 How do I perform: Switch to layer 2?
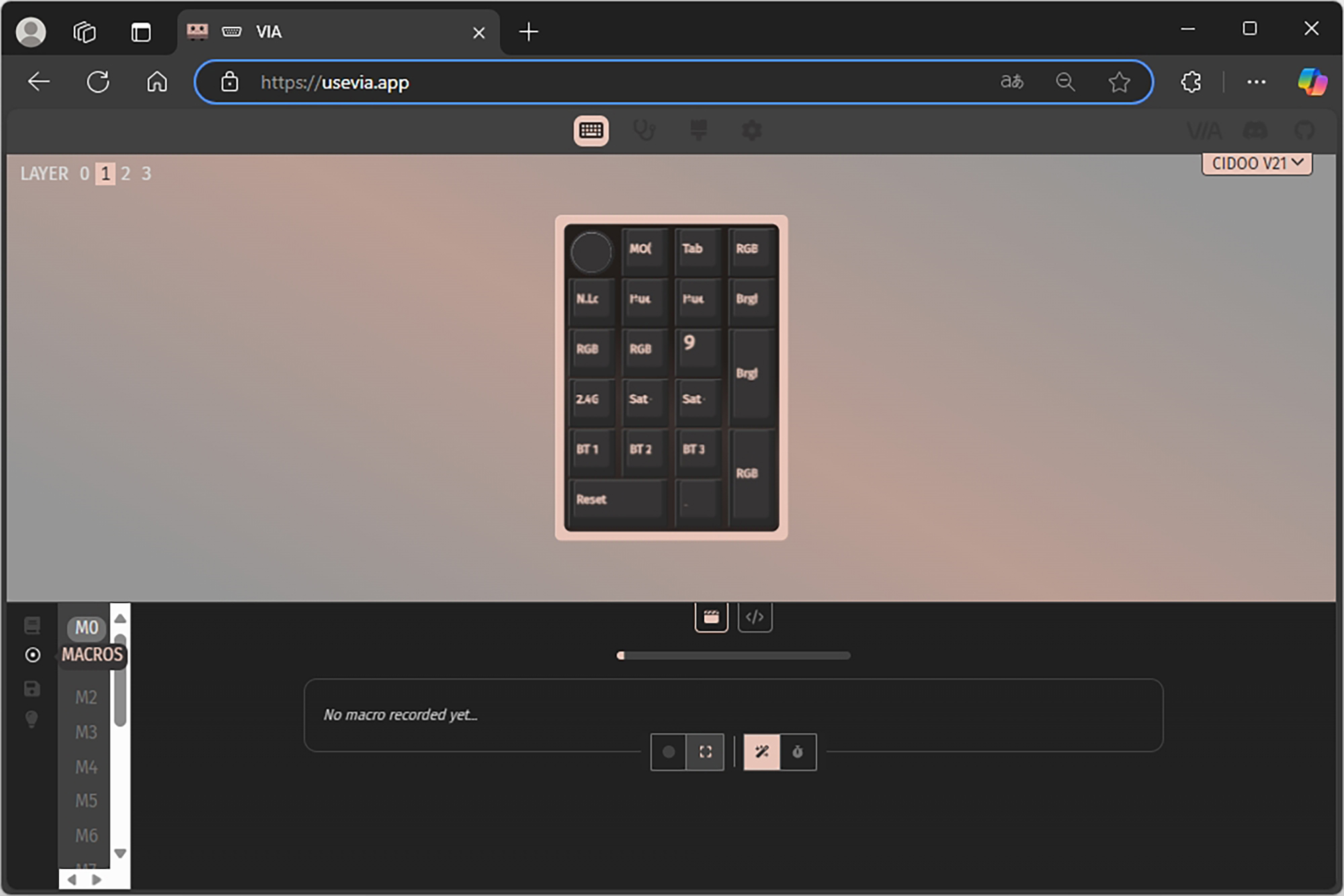pos(126,174)
